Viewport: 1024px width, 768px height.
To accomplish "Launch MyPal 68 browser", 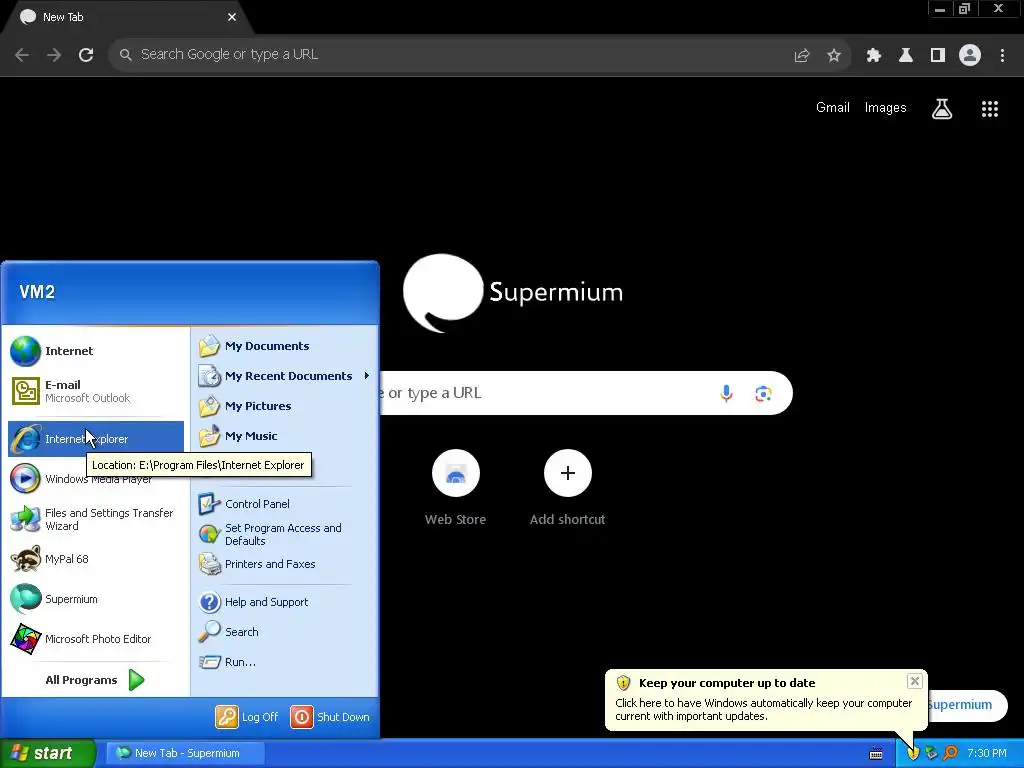I will tap(95, 559).
